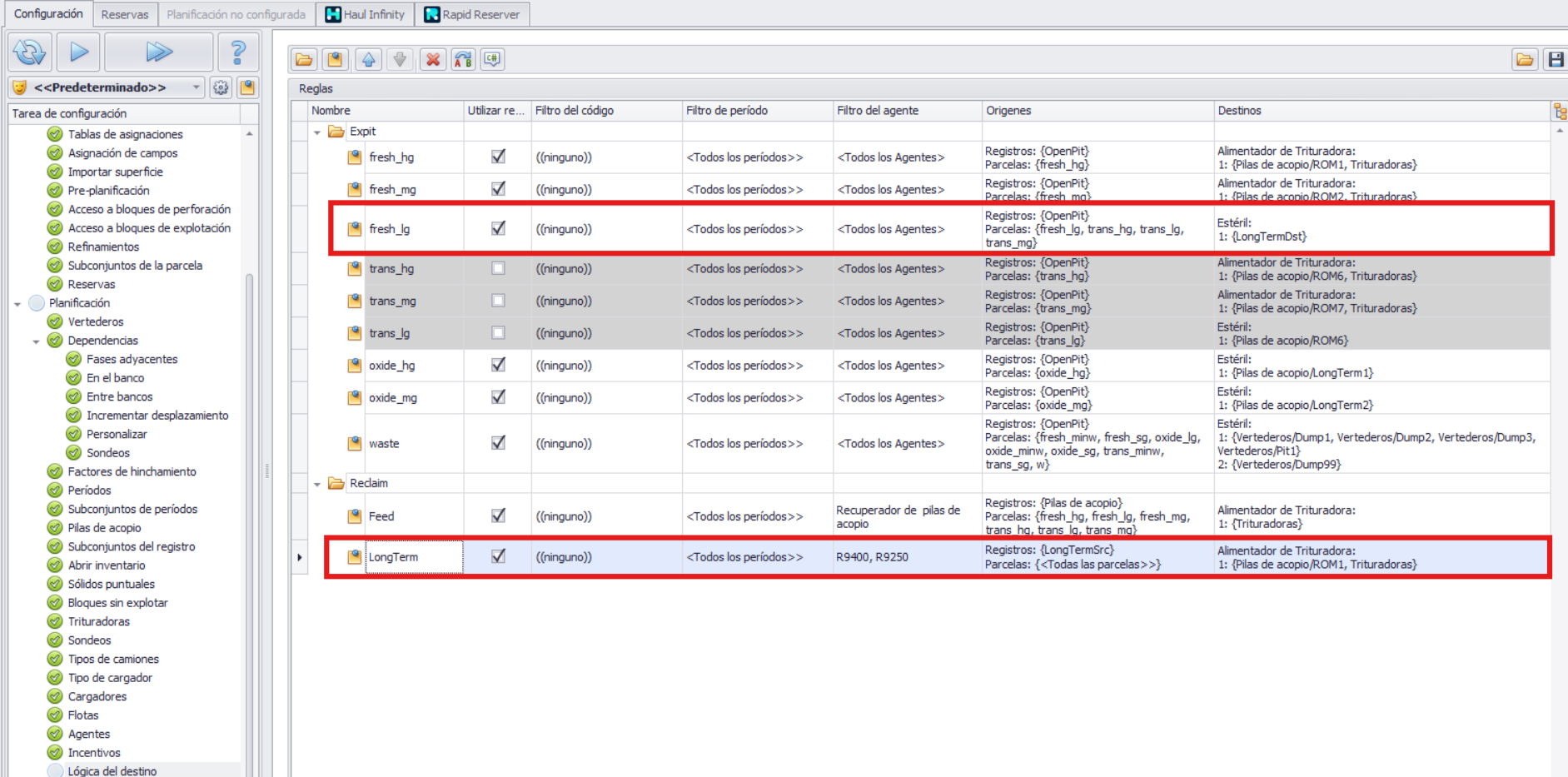Open the Predeterminado scenario dropdown
1568x777 pixels.
[197, 87]
